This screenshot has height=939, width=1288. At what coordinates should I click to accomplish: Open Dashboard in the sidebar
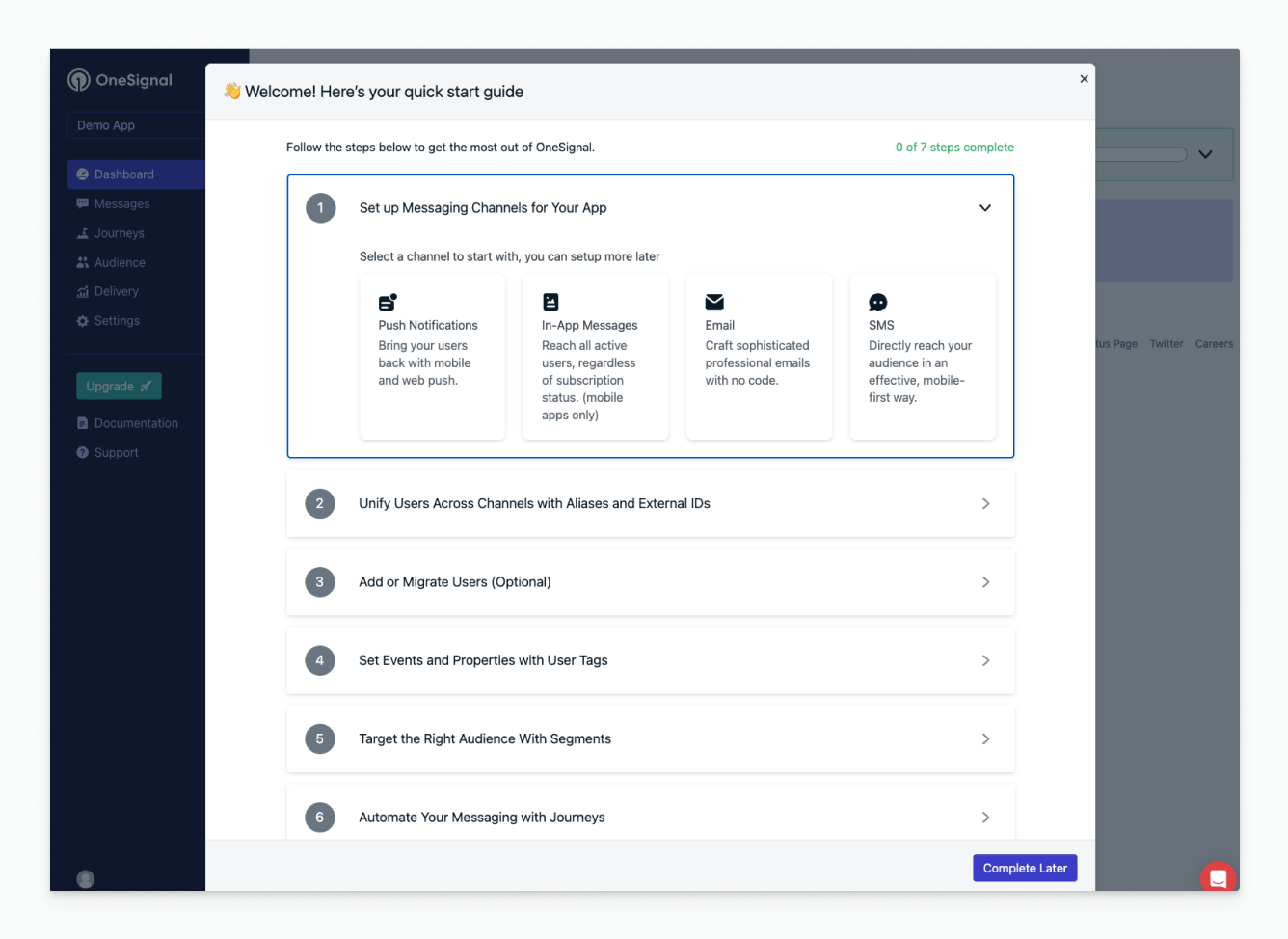(x=136, y=174)
